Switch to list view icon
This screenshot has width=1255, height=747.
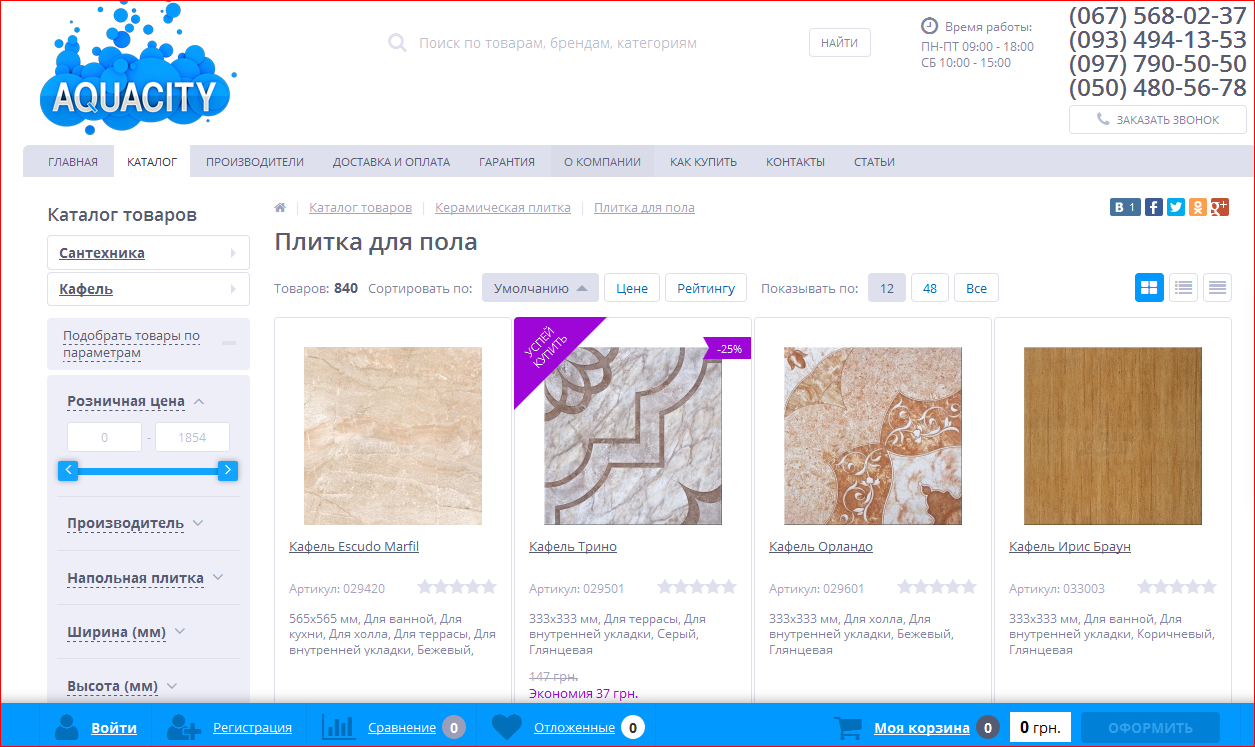pos(1184,288)
